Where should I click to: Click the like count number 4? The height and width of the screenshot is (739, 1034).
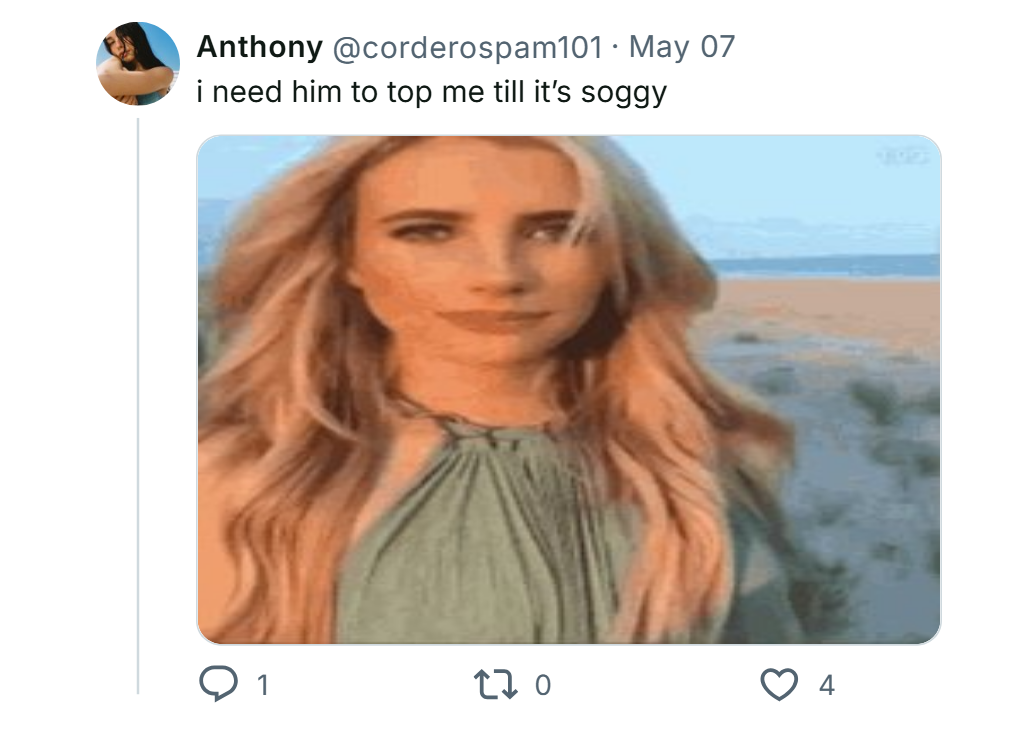827,686
